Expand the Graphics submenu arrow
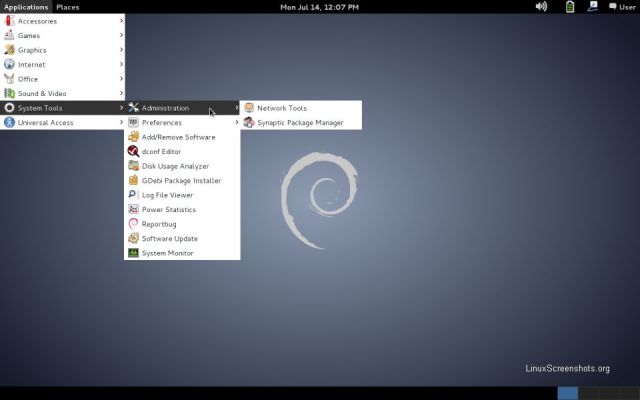 pos(121,50)
